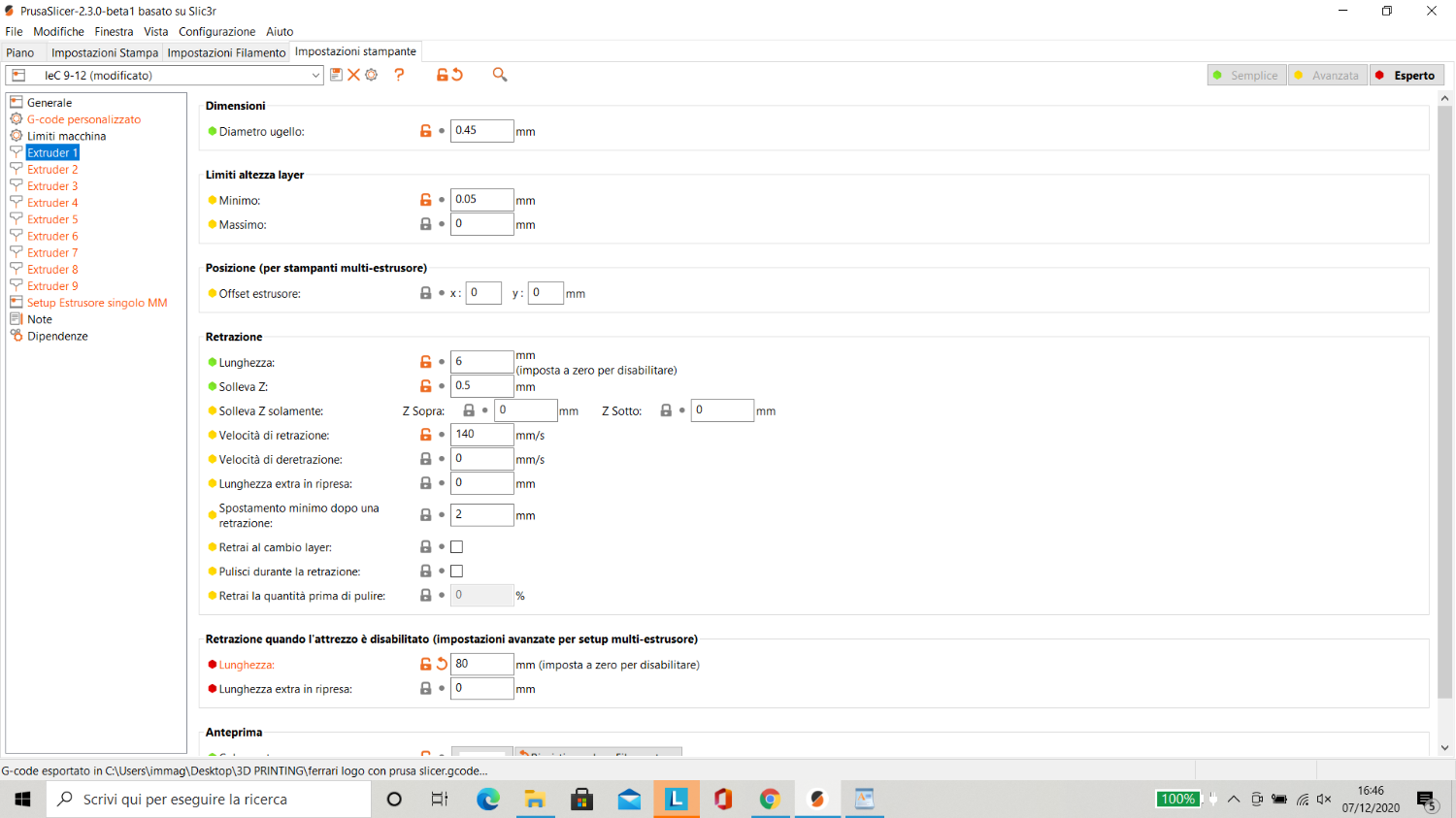This screenshot has width=1456, height=818.
Task: Click the revert arrow beside the 80 mm Lunghezza field
Action: (x=442, y=665)
